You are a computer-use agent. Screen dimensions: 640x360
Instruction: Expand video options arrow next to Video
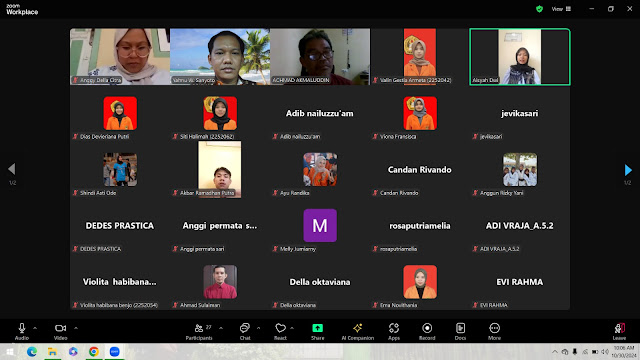click(76, 328)
